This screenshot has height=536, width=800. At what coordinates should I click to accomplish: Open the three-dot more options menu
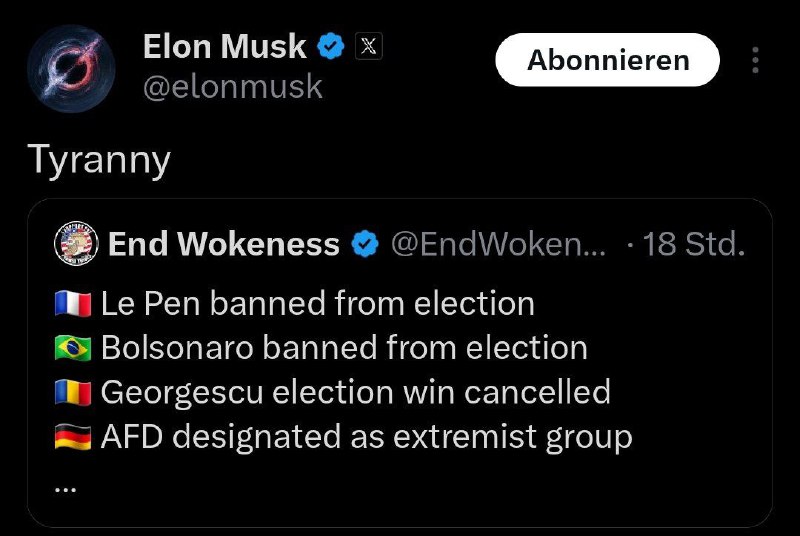tap(753, 60)
